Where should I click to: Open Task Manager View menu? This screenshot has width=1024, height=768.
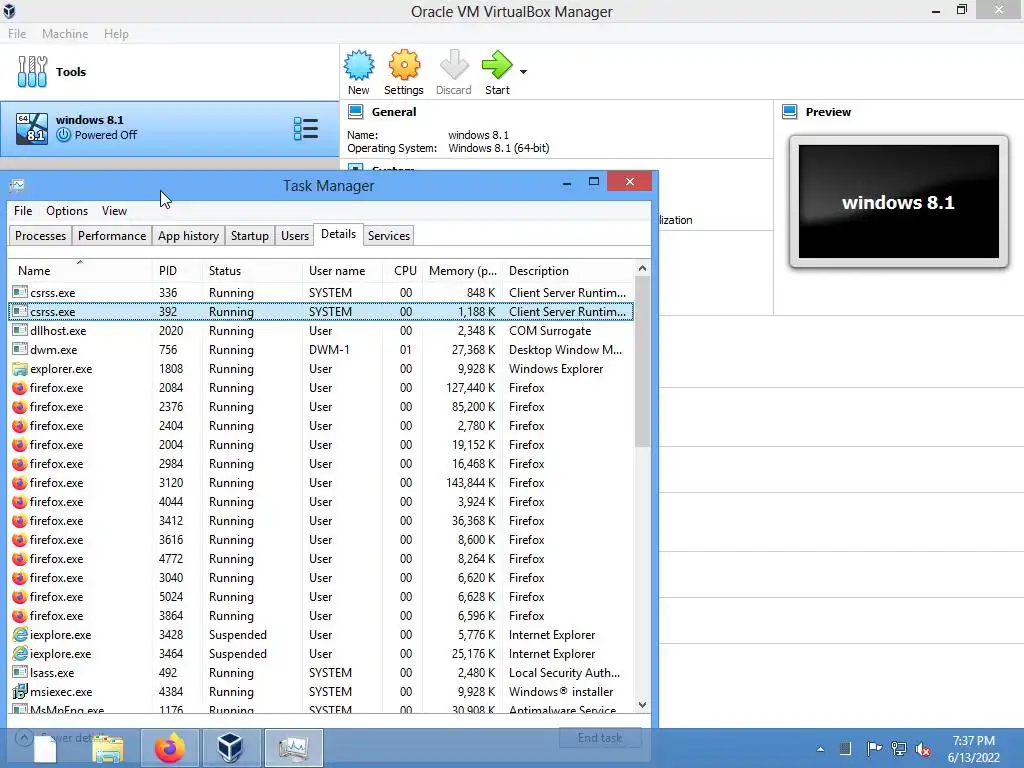coord(114,211)
